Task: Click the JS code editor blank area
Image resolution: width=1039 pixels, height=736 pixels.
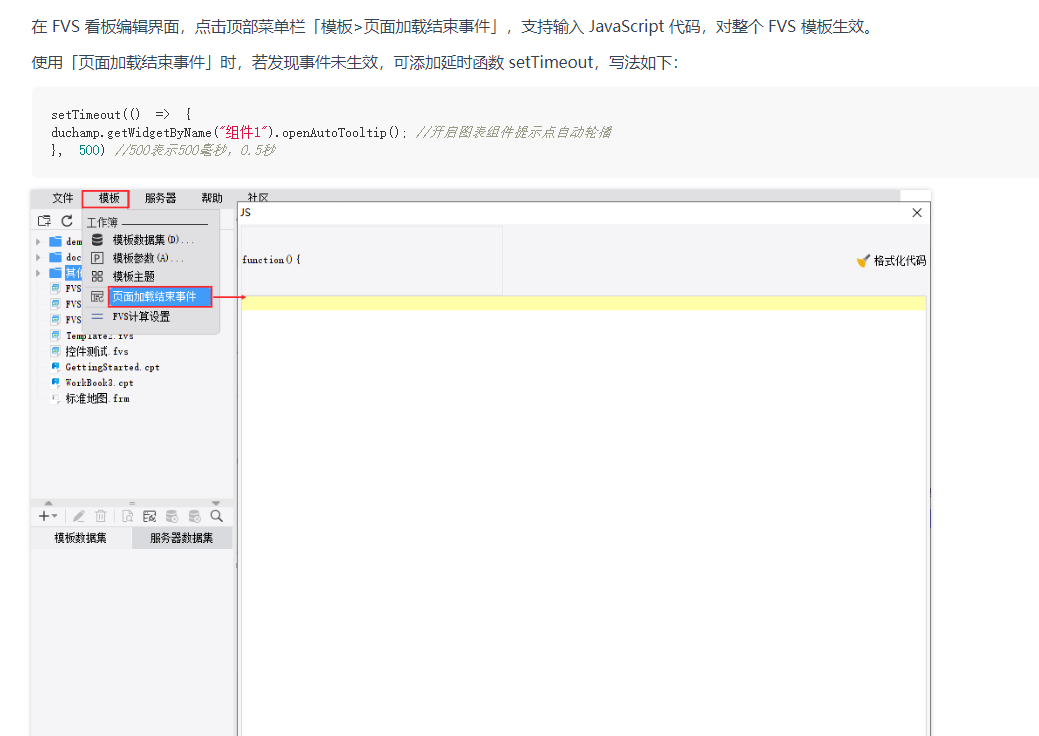Action: pos(584,523)
